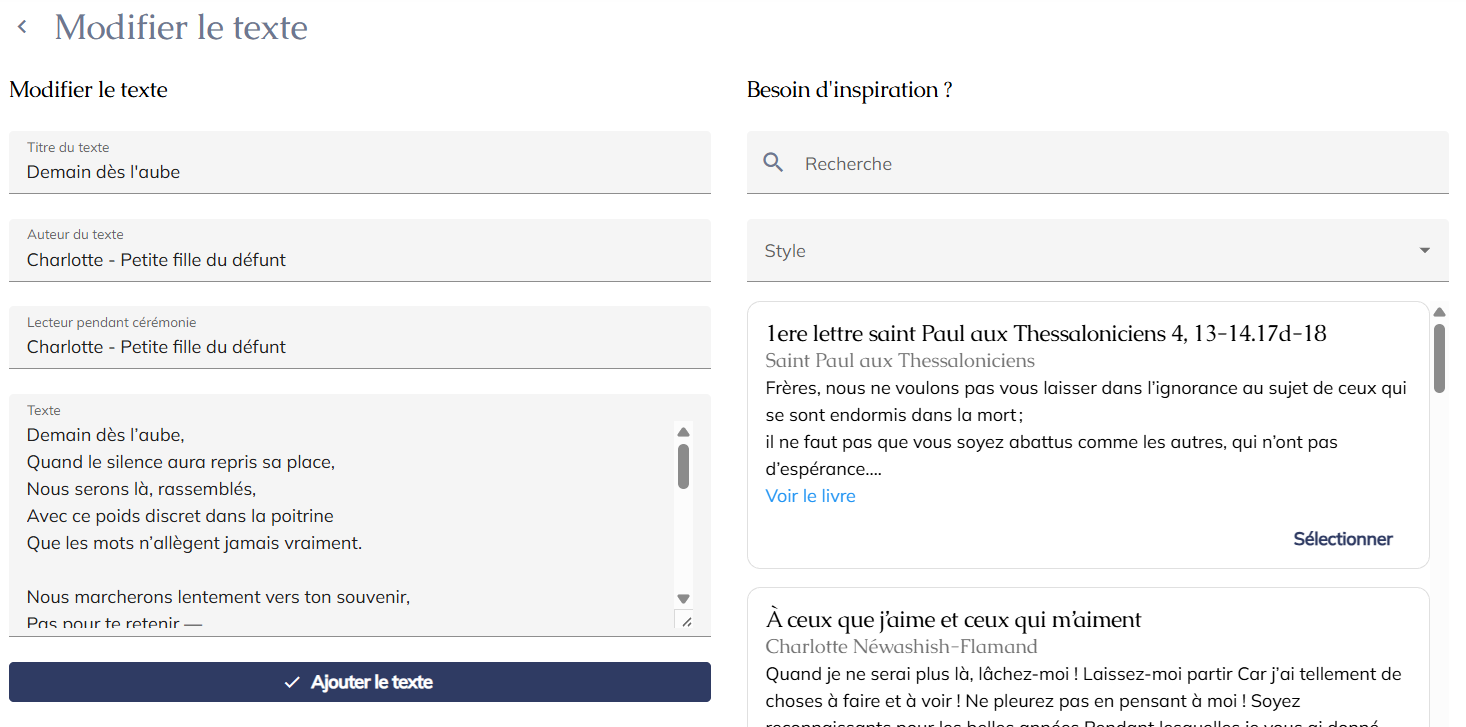This screenshot has height=727, width=1466.
Task: Click Sélectionner on the Thessaloniciens card
Action: tap(1342, 539)
